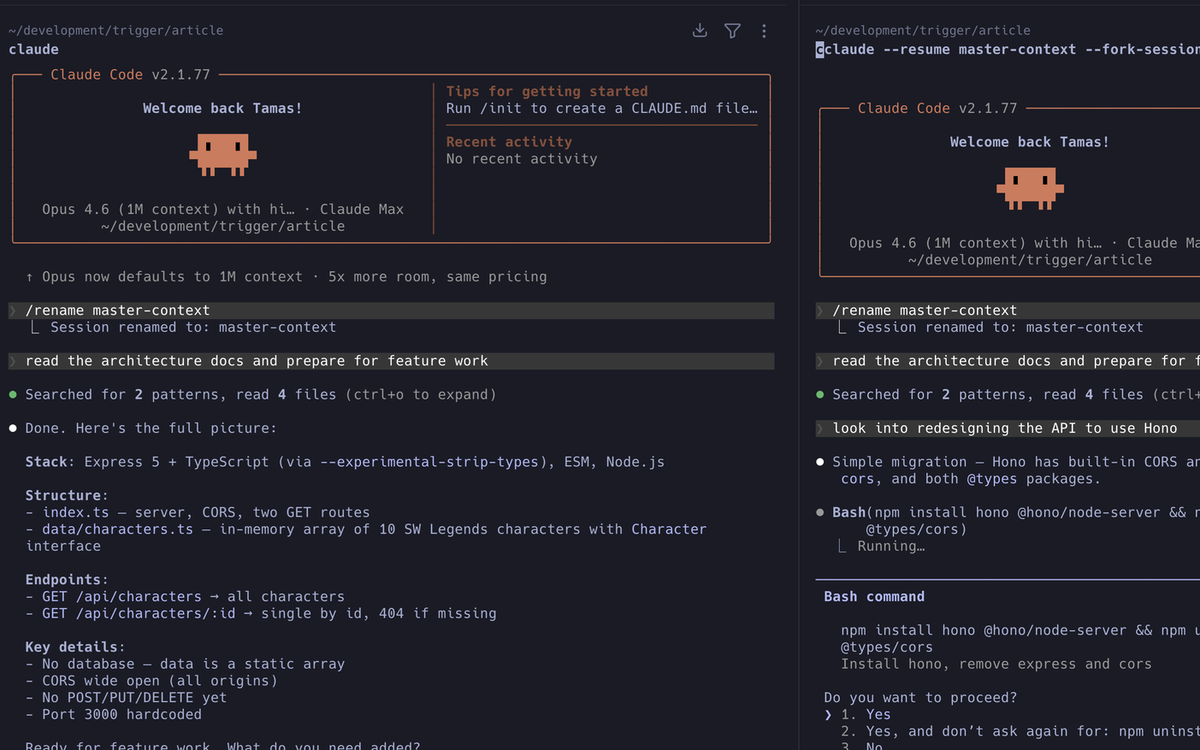Click the Claude mascot in the right pane welcome box

[x=1030, y=189]
